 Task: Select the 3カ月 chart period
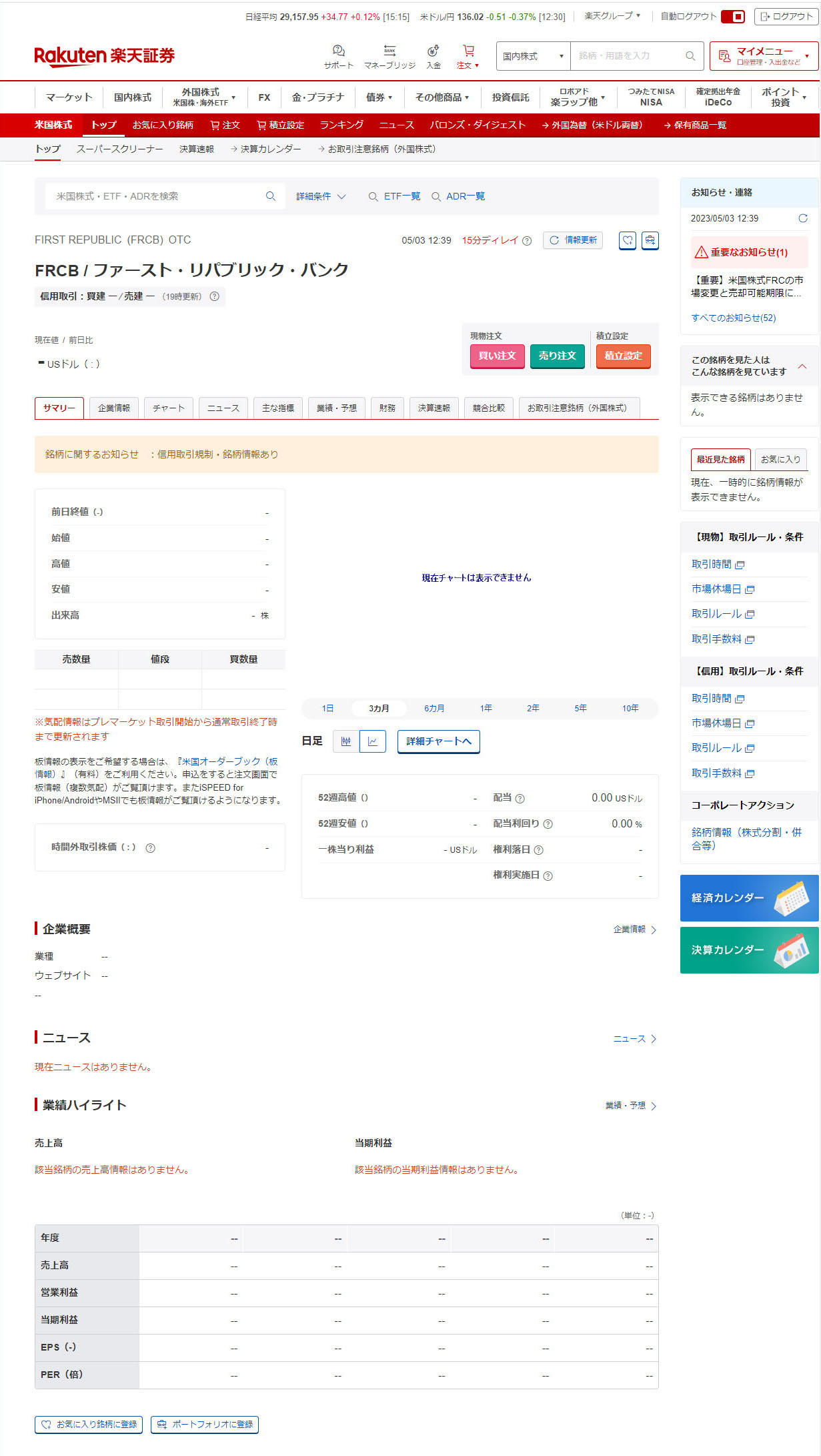379,709
